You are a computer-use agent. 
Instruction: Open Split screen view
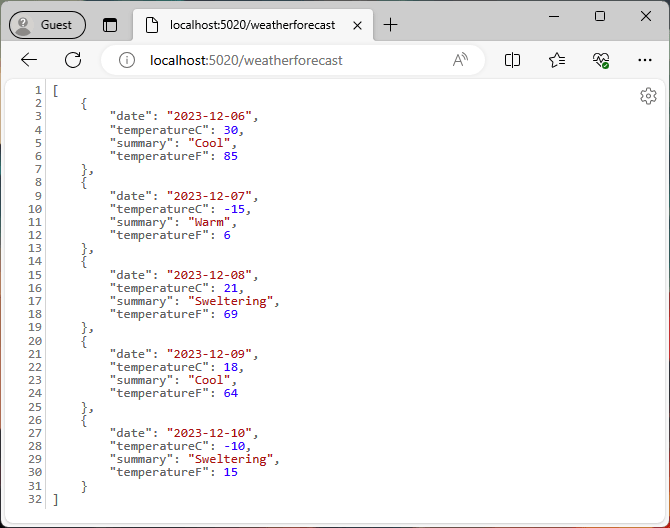point(512,60)
